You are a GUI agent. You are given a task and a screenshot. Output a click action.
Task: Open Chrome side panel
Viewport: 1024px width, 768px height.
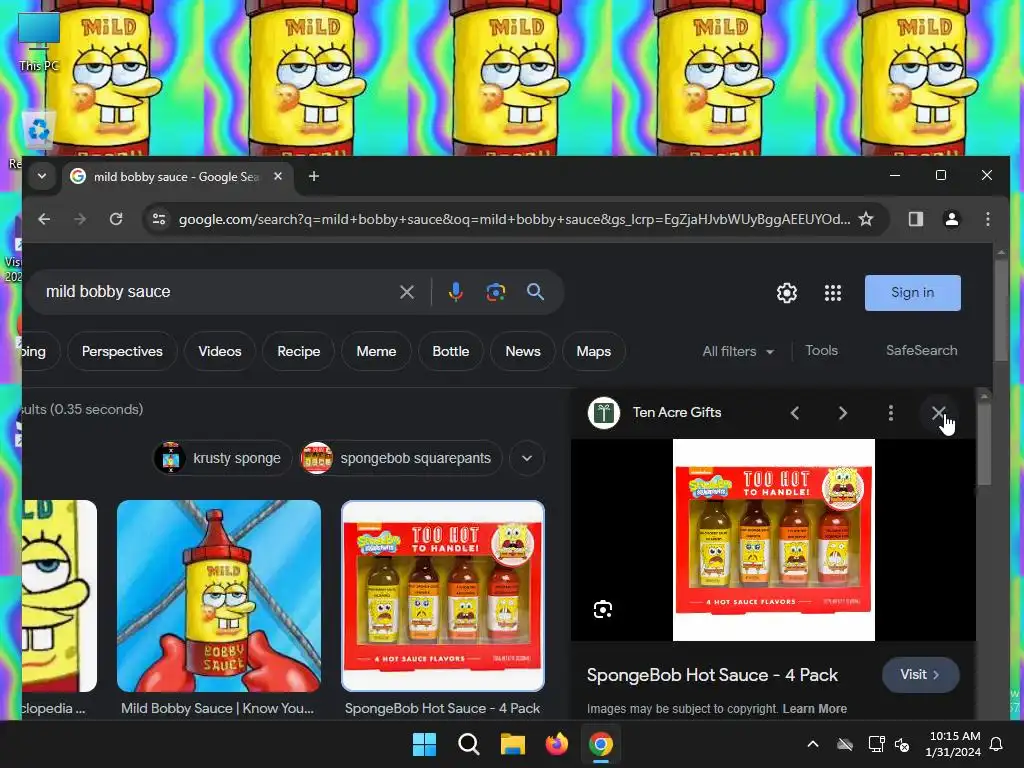(916, 219)
